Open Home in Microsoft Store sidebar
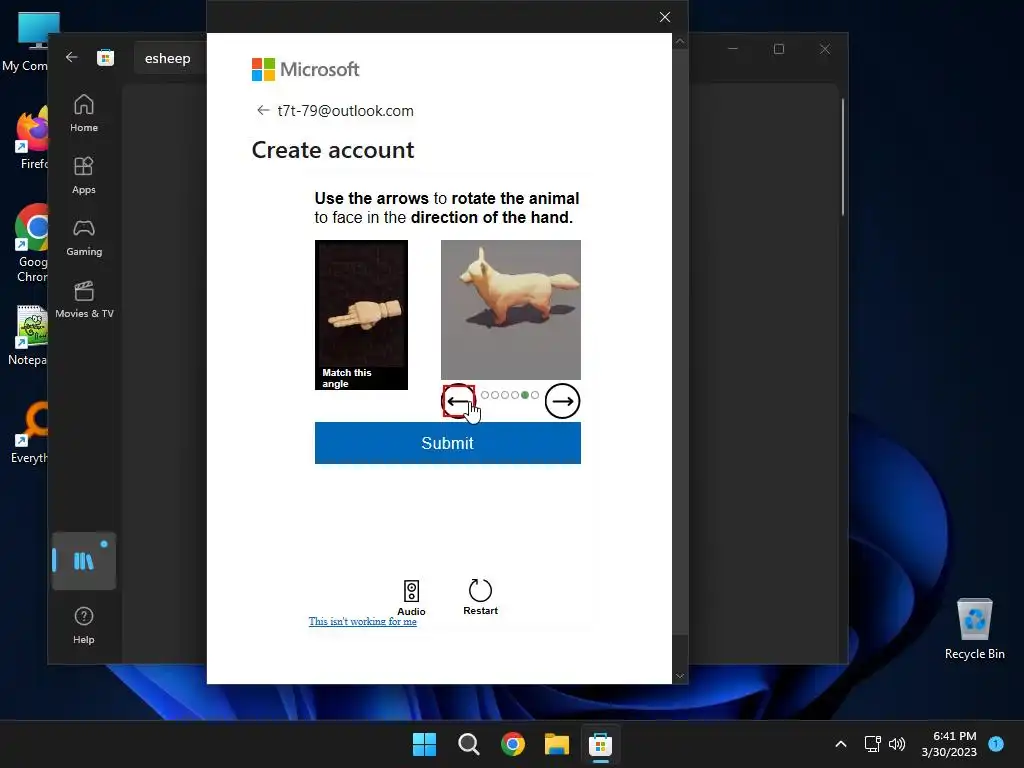 tap(84, 114)
